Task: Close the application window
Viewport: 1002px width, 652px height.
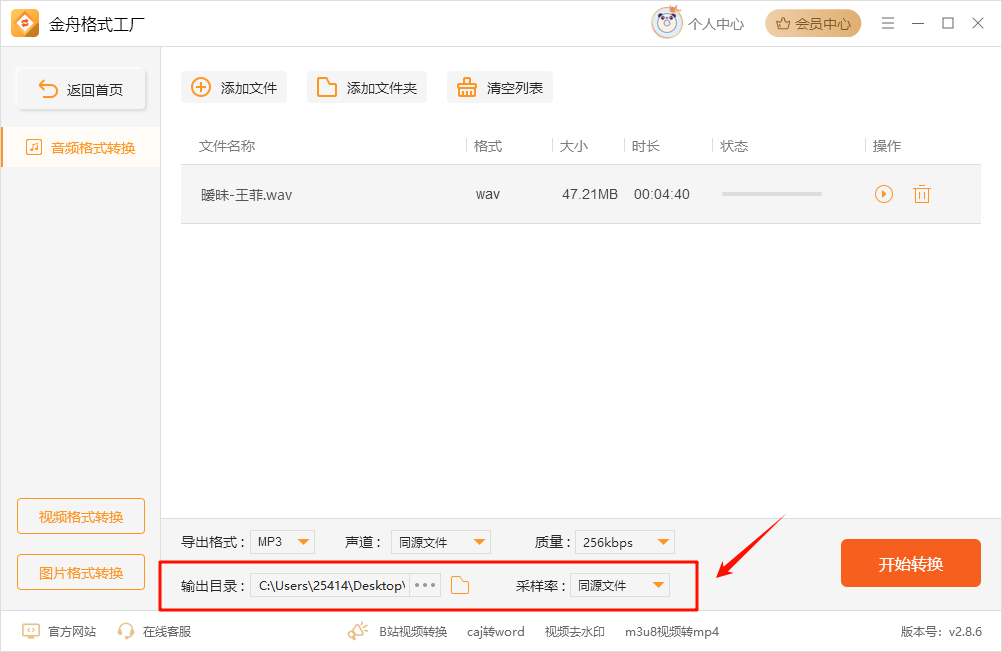Action: point(978,24)
